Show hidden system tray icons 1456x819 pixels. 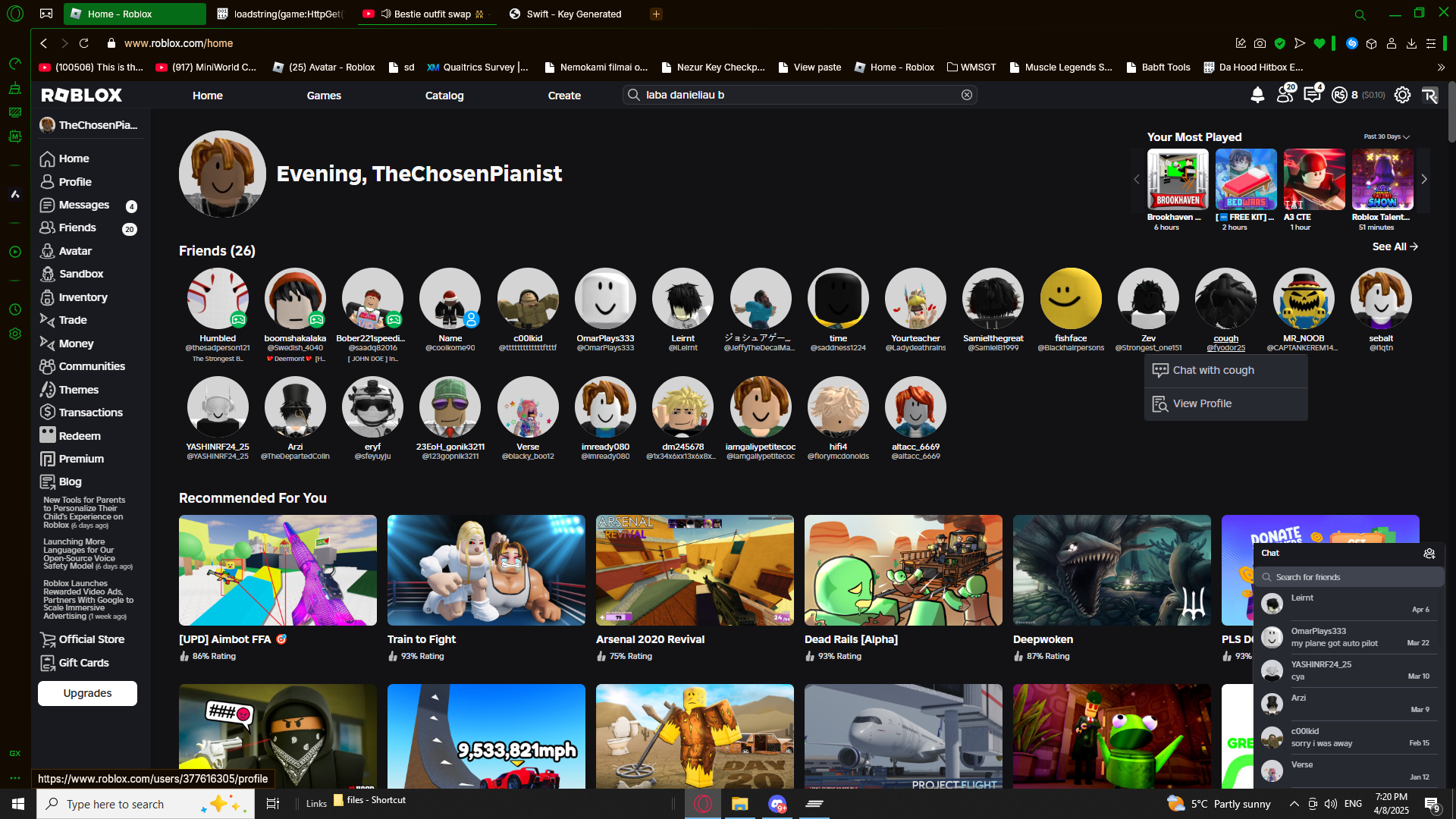pos(1294,804)
